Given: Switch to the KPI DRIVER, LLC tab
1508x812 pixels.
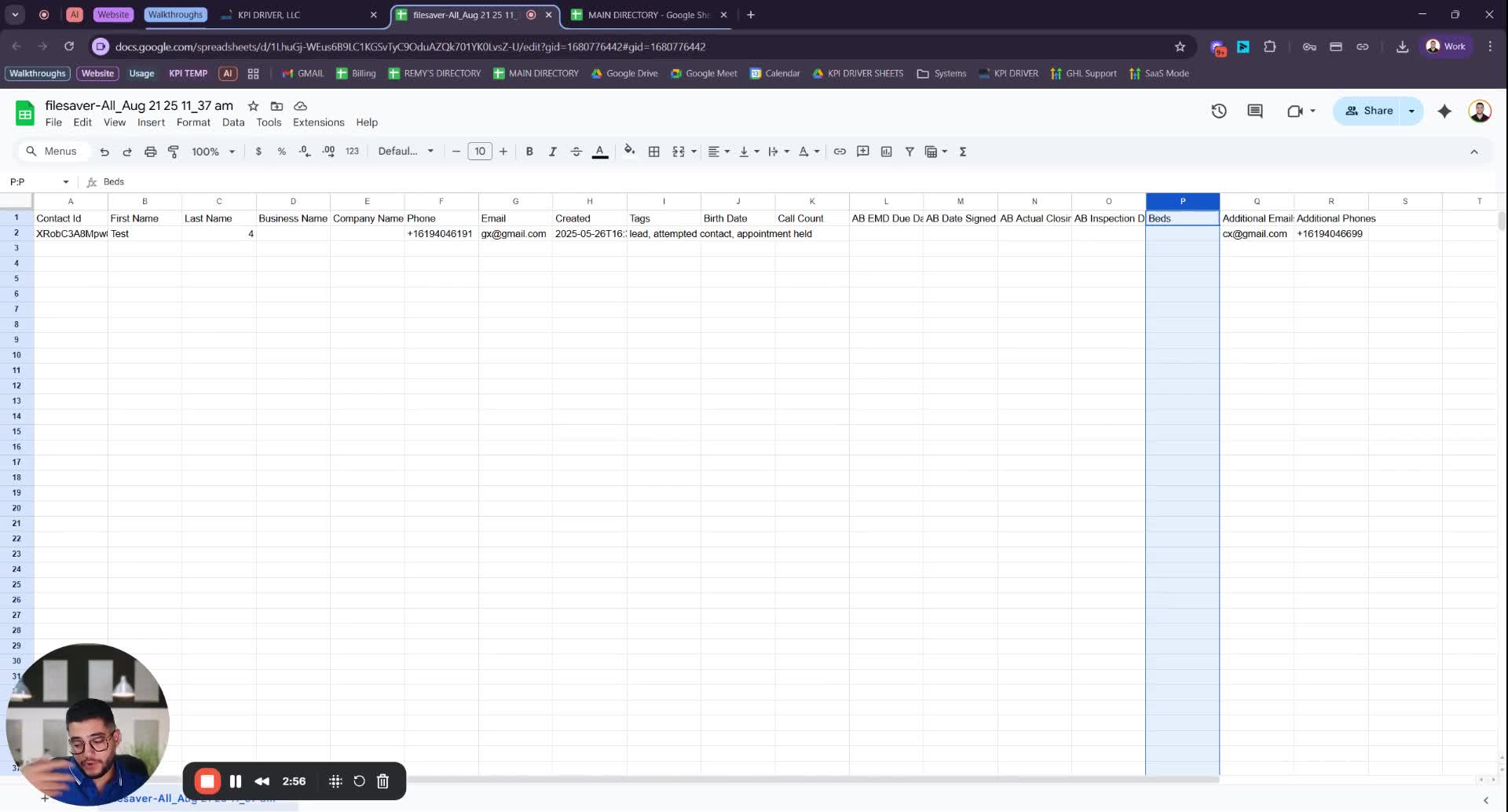Looking at the screenshot, I should click(298, 15).
